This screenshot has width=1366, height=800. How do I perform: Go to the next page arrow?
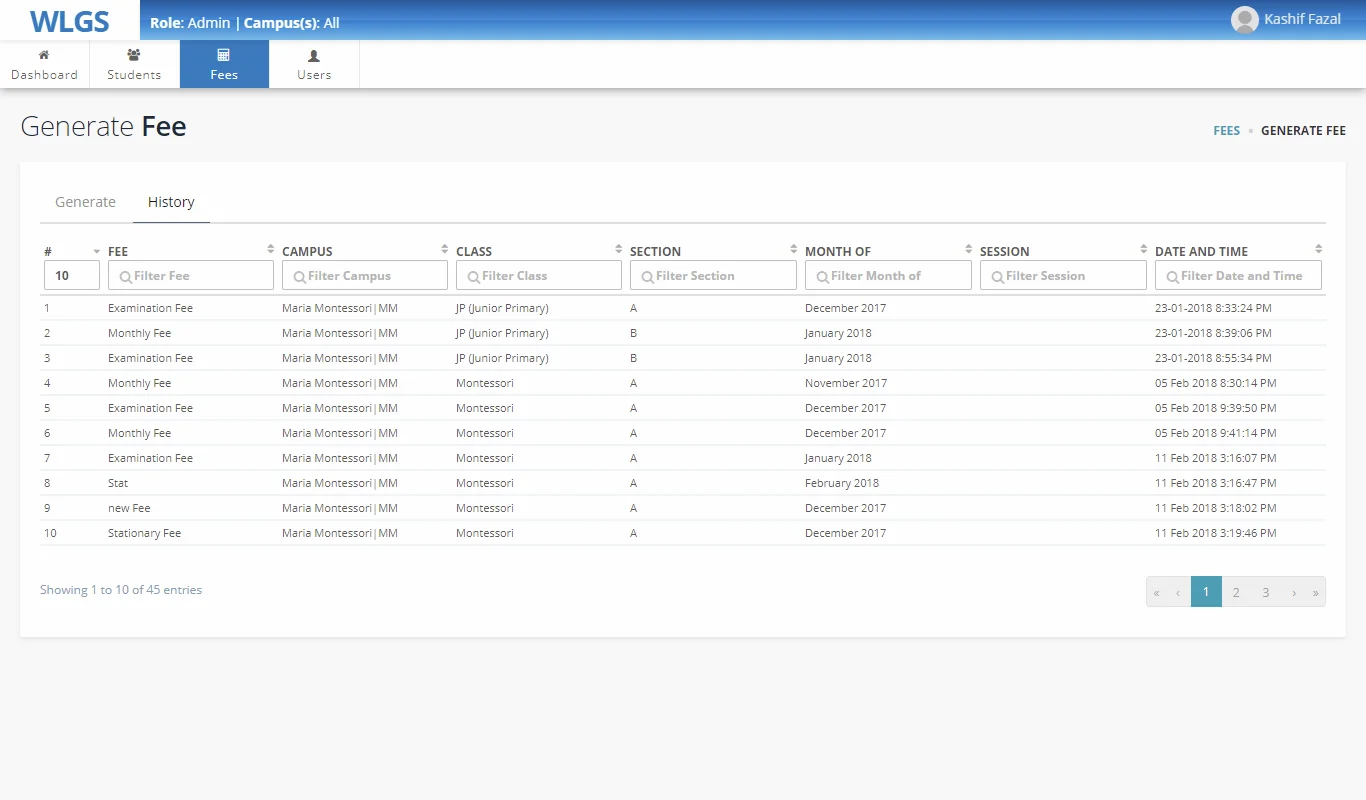coord(1294,592)
